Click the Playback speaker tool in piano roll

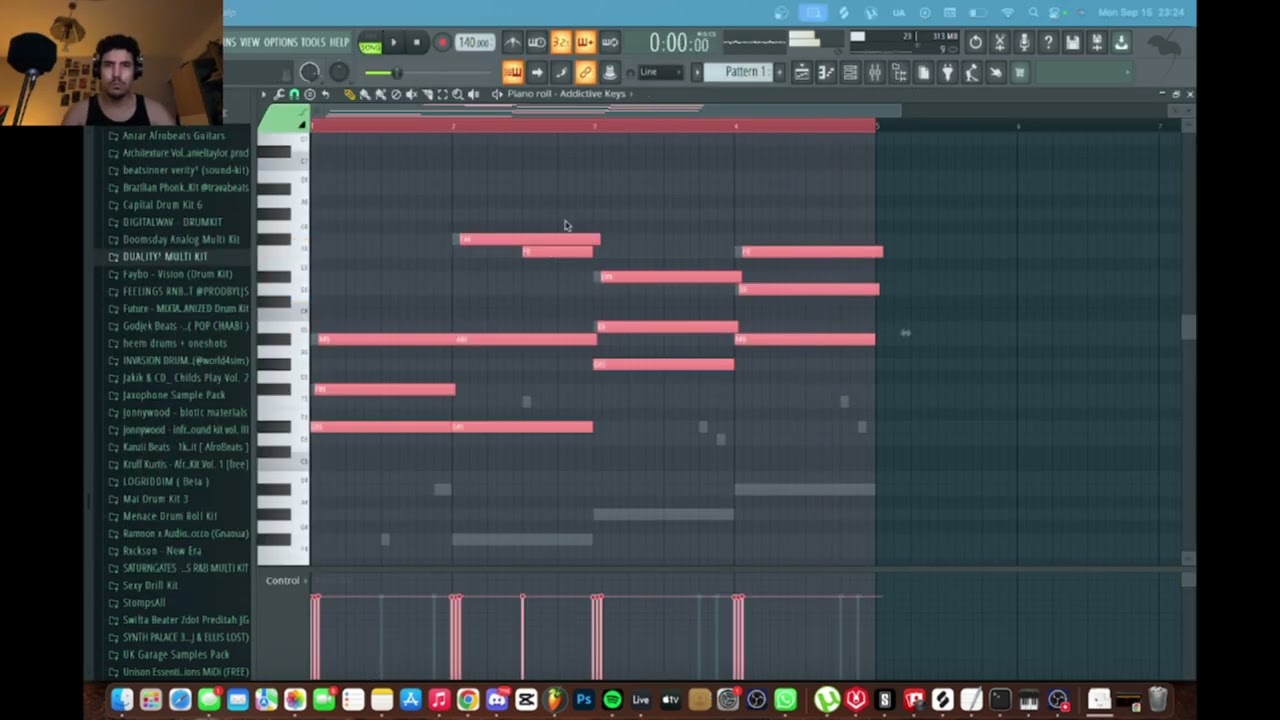pyautogui.click(x=473, y=95)
